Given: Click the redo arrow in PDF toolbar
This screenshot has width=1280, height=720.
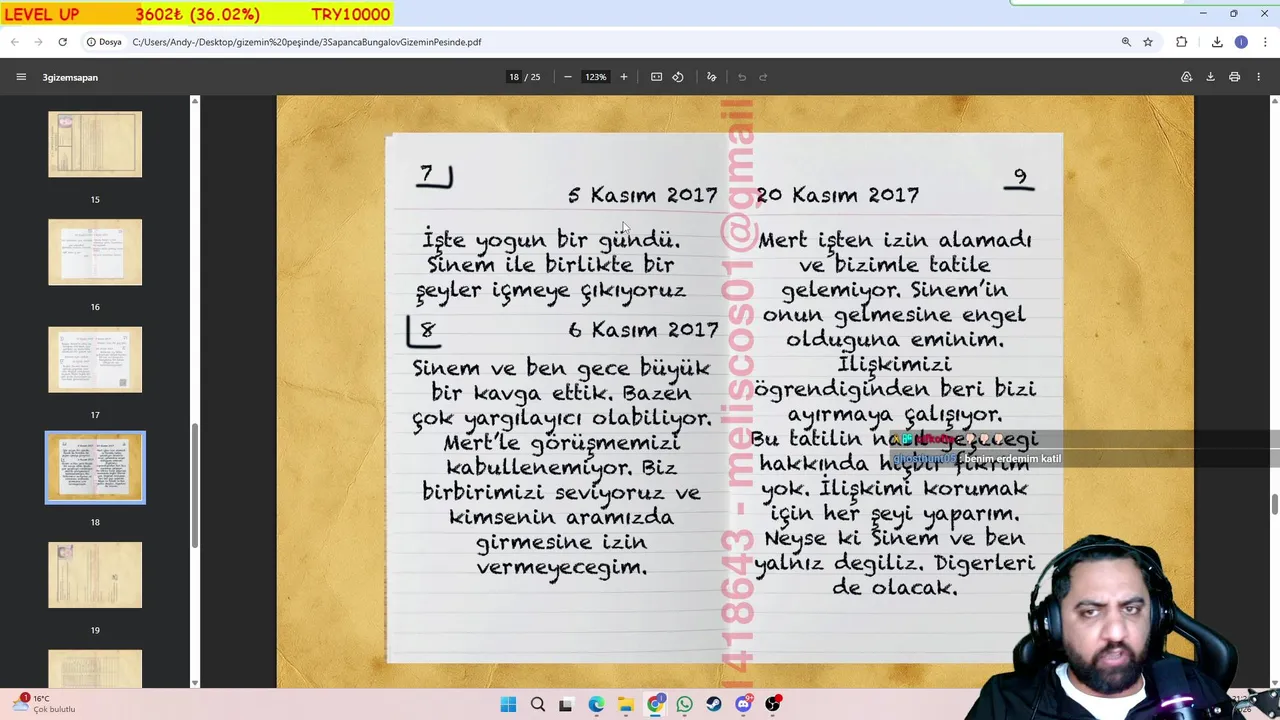Looking at the screenshot, I should (763, 77).
